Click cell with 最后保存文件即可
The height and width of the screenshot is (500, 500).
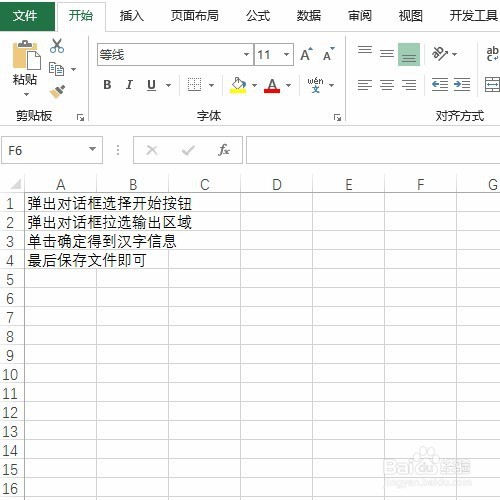point(61,260)
